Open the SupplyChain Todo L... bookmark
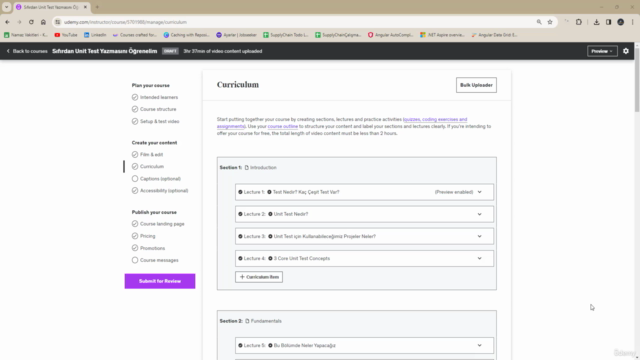Image resolution: width=640 pixels, height=360 pixels. tap(286, 35)
